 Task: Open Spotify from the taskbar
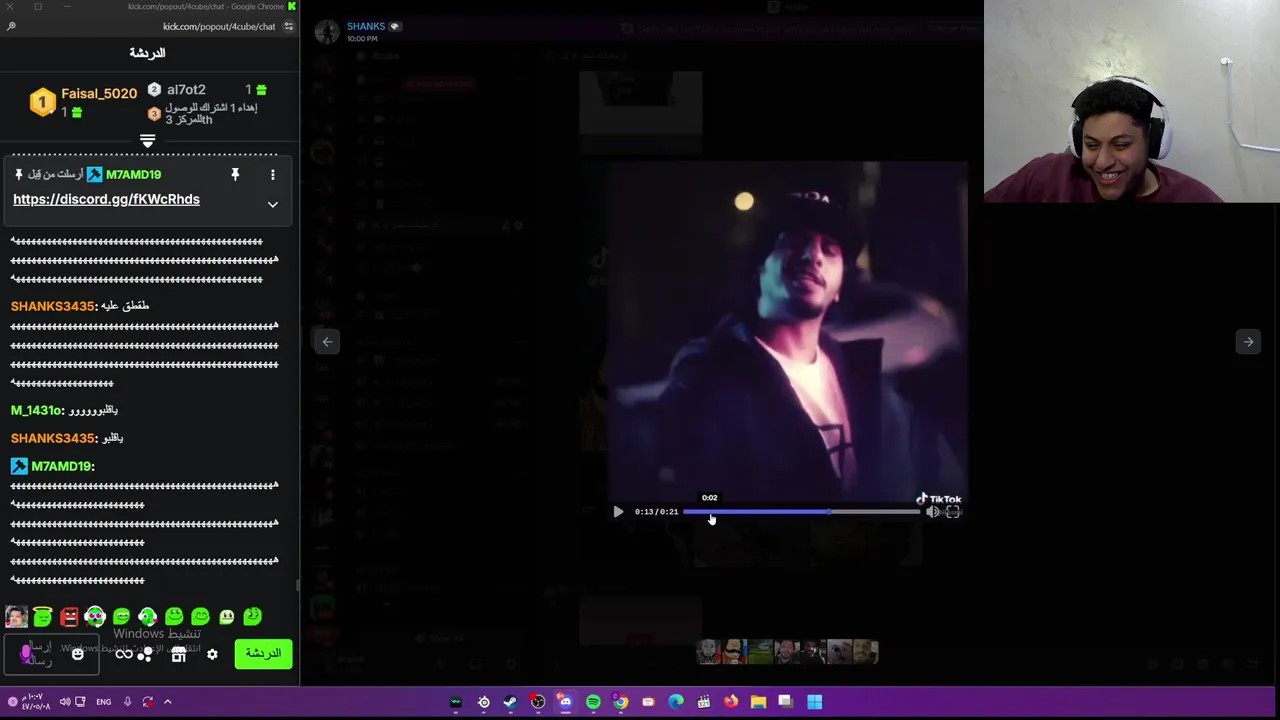(593, 702)
